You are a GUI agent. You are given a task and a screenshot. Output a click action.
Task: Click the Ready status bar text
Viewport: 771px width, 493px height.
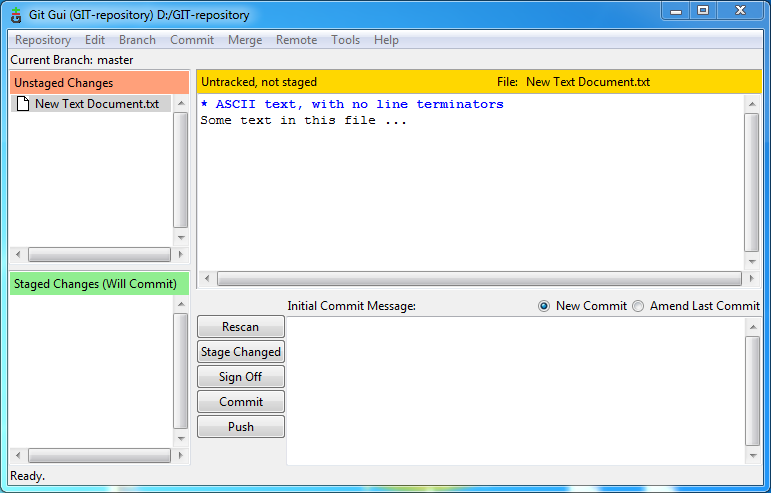(x=28, y=476)
